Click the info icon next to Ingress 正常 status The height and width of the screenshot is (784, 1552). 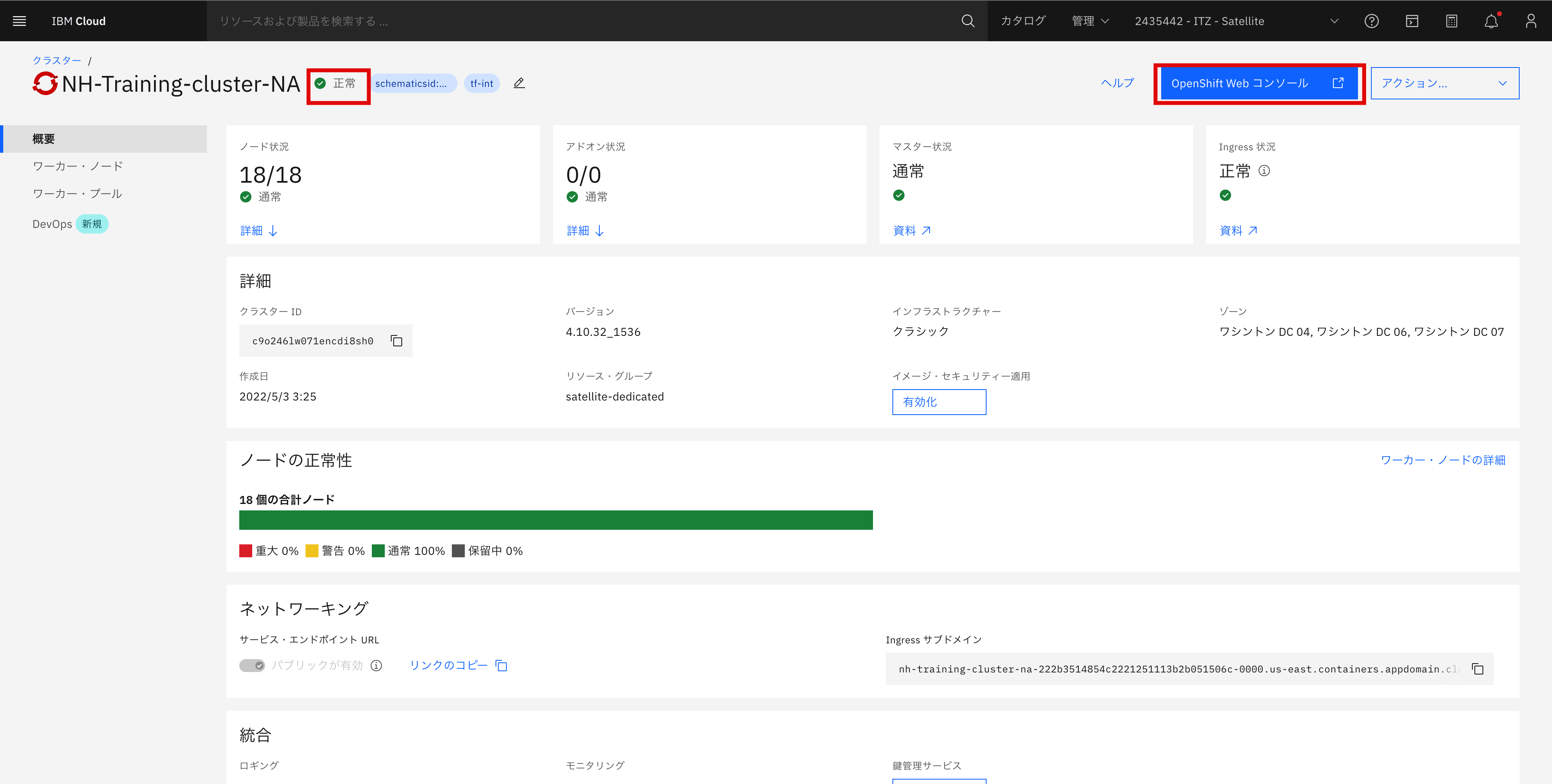pyautogui.click(x=1264, y=171)
